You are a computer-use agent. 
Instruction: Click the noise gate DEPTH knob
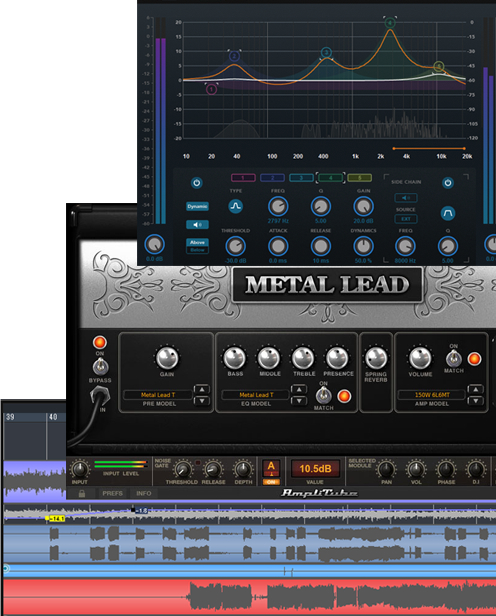pos(243,469)
